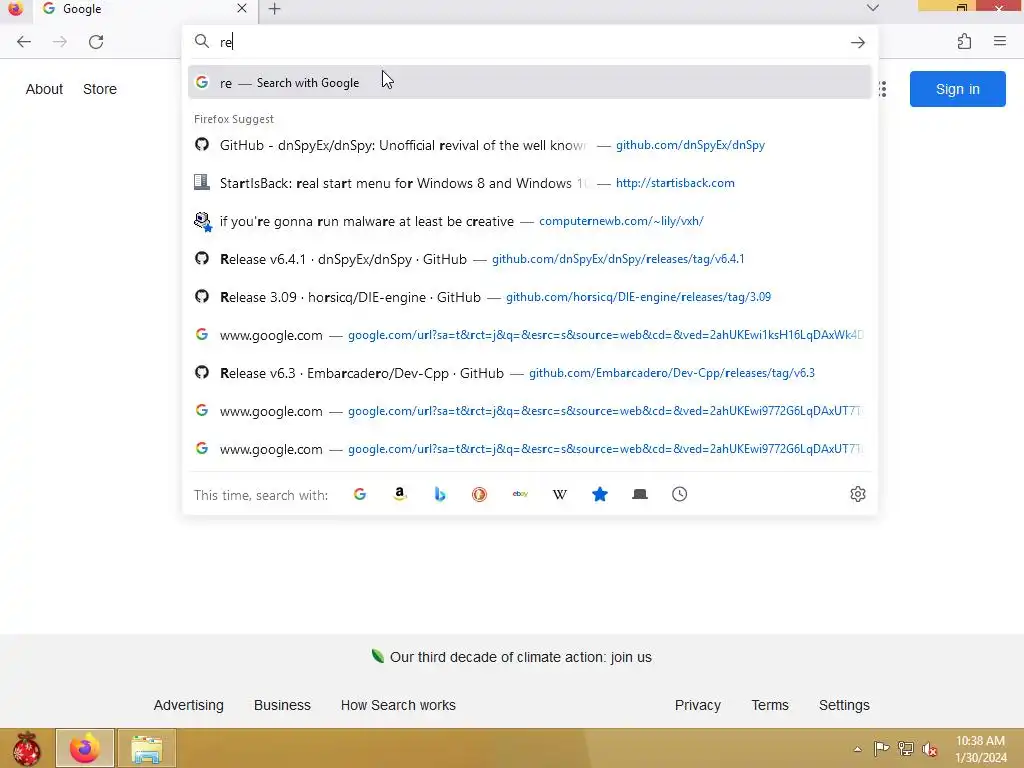The height and width of the screenshot is (768, 1024).
Task: Open Release 3.09 DIE-engine suggestion
Action: point(530,297)
